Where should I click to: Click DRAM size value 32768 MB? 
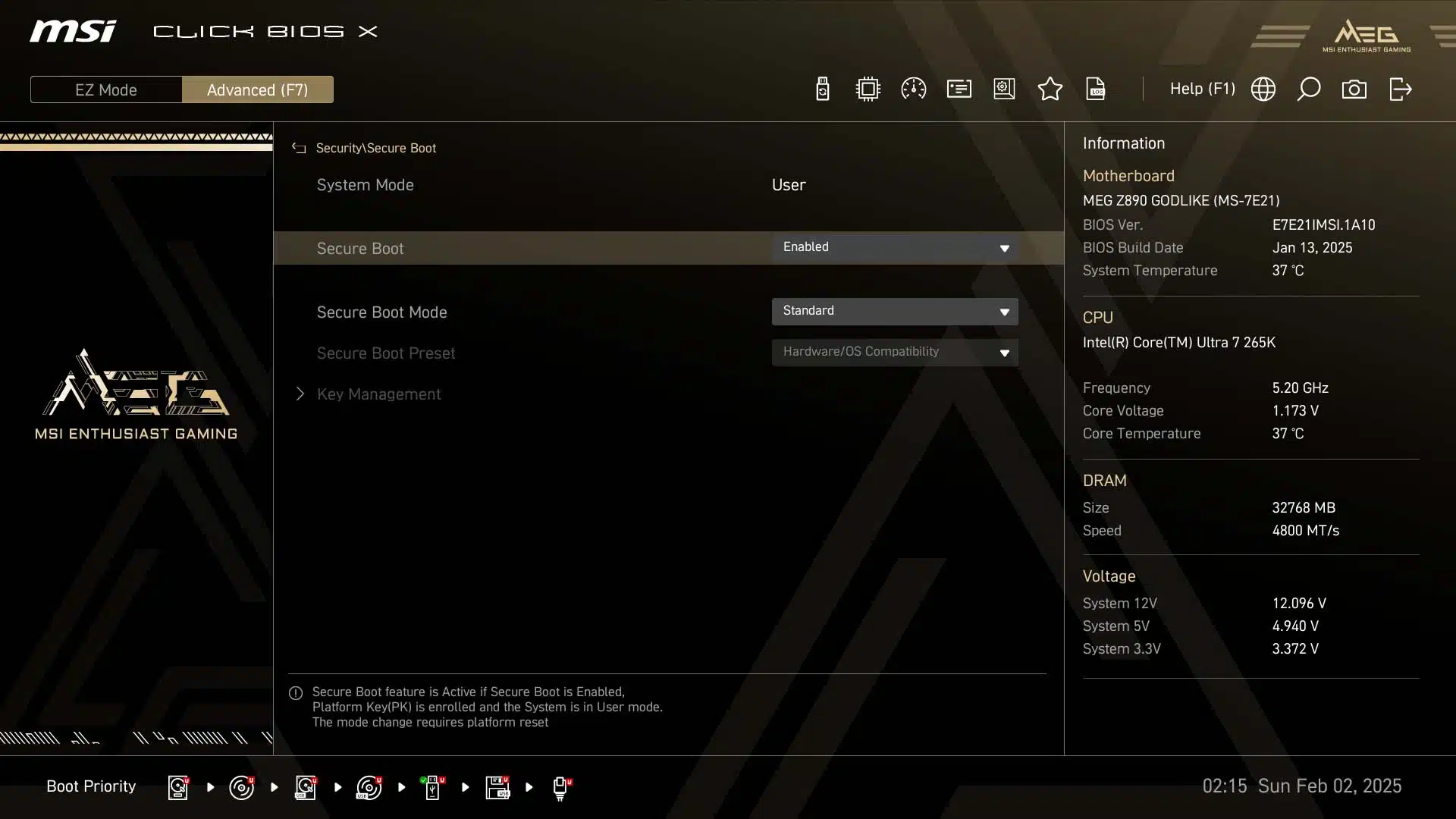[x=1304, y=508]
